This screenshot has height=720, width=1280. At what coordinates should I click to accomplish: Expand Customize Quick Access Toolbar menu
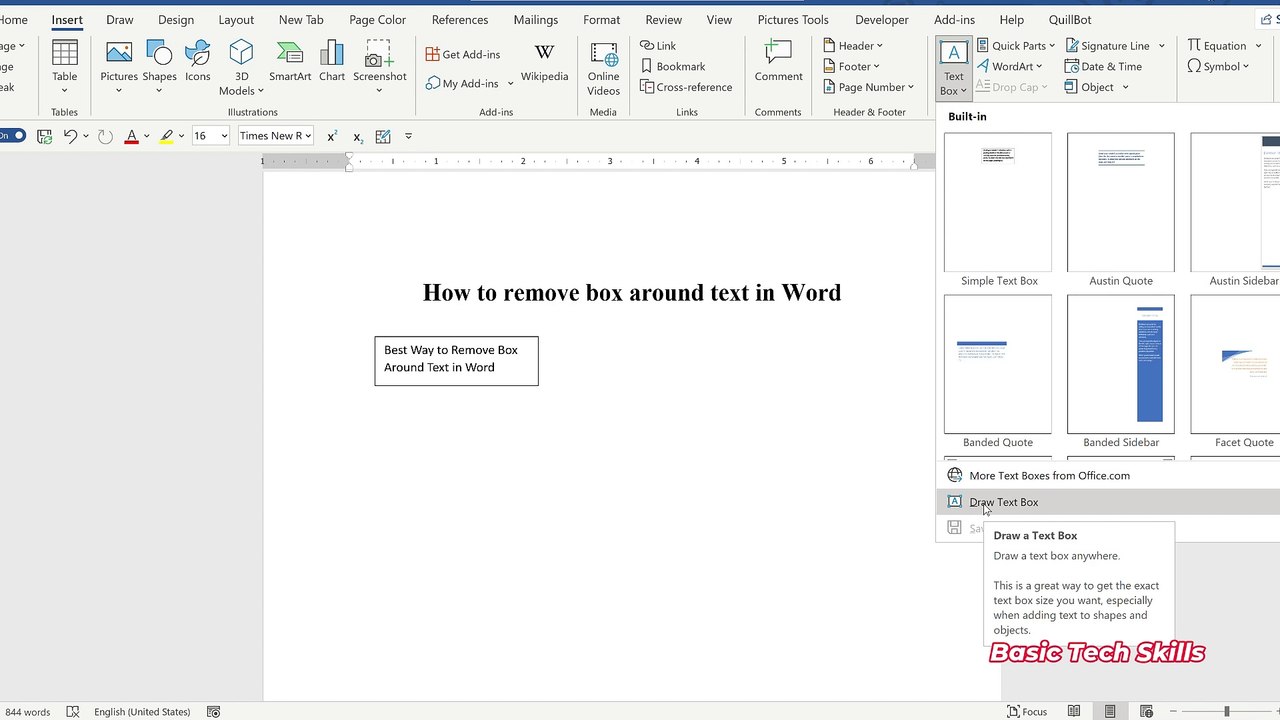coord(408,136)
